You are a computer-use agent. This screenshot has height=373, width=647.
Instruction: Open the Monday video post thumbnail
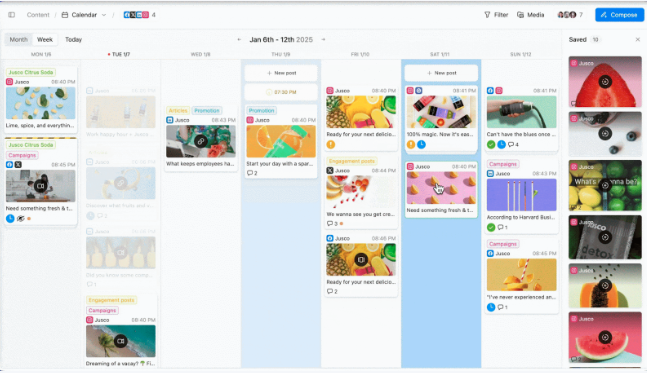point(40,186)
